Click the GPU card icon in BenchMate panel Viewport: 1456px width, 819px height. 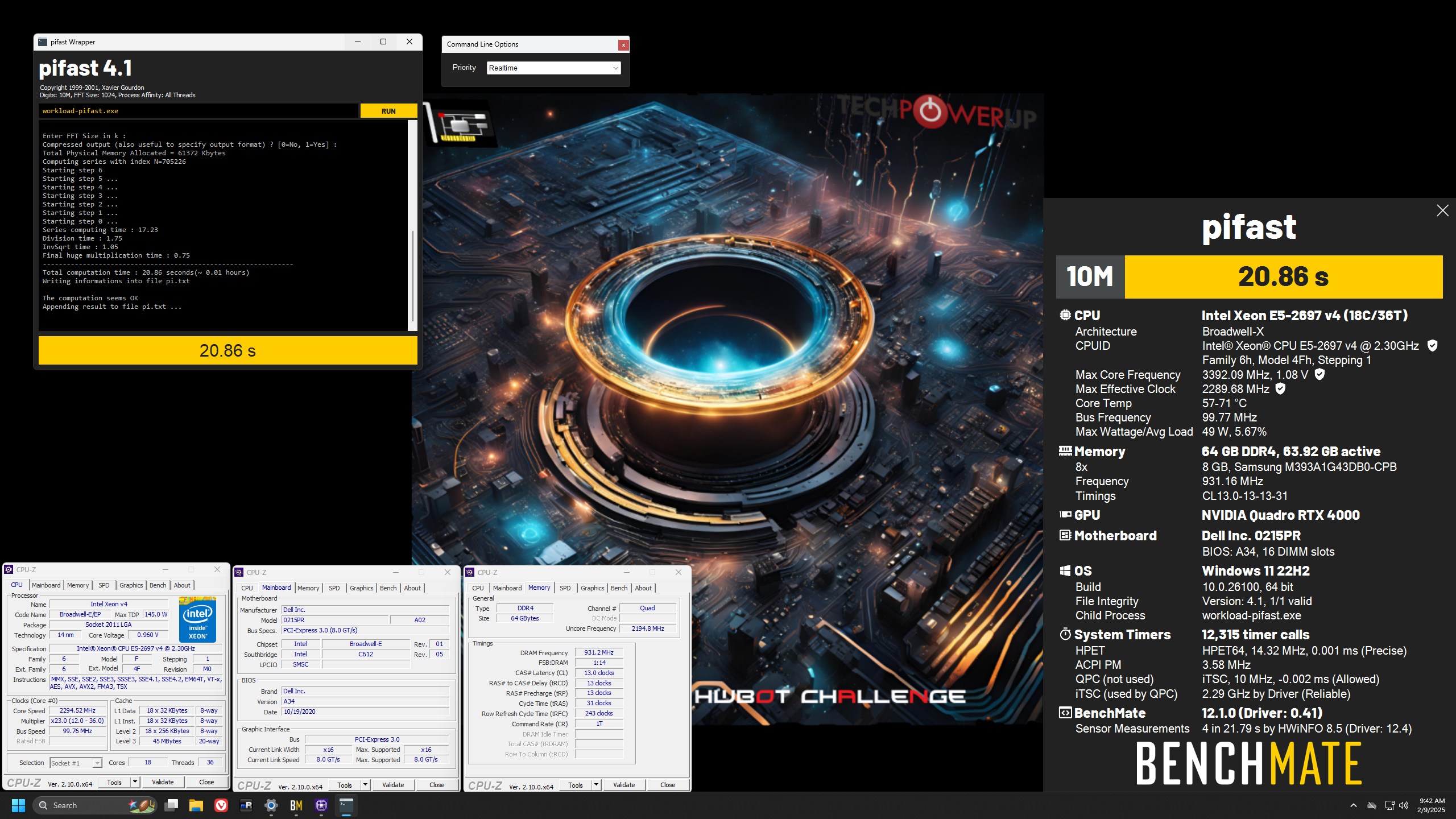(x=1065, y=515)
